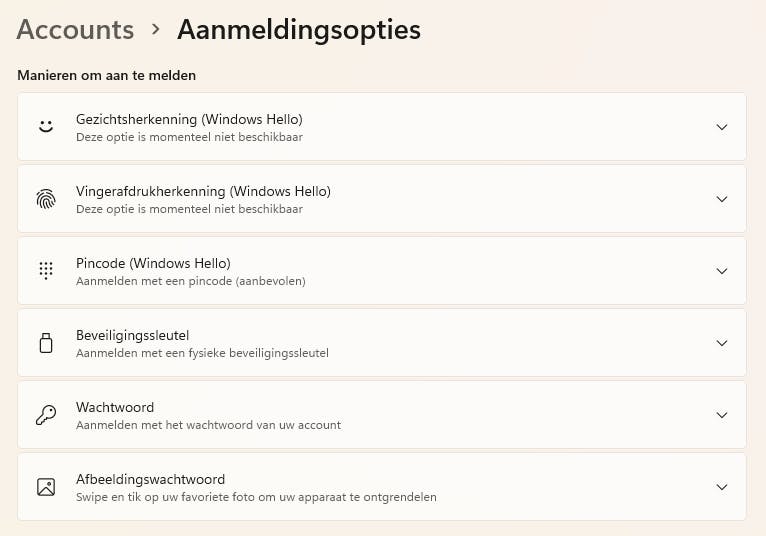Expand Gezichtsherkenning chevron arrow
The height and width of the screenshot is (536, 766).
point(722,127)
